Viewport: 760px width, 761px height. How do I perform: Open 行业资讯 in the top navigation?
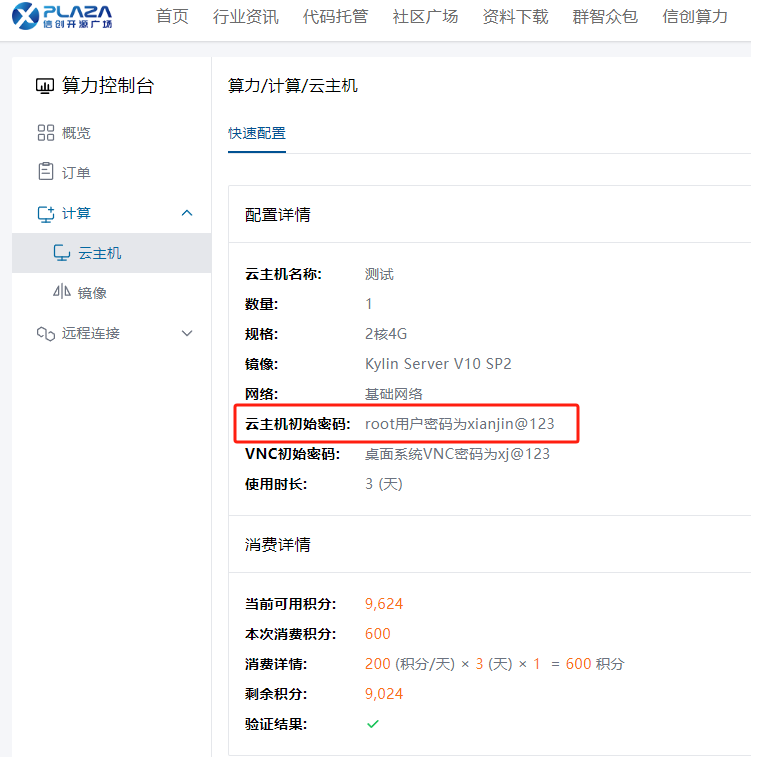pyautogui.click(x=246, y=17)
